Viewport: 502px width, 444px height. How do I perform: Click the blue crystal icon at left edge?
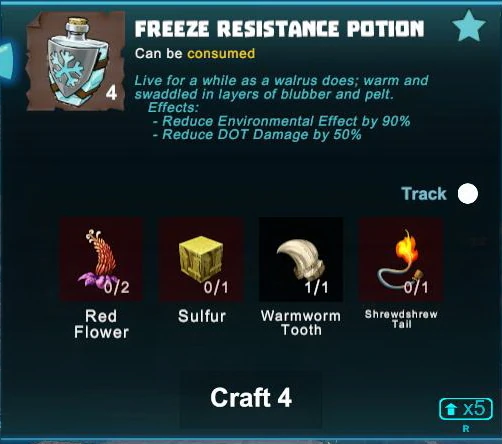click(7, 60)
